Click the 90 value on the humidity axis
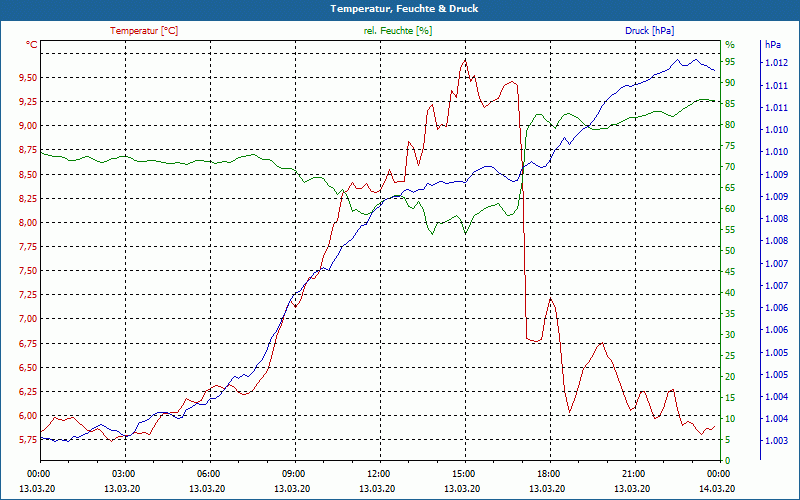This screenshot has height=500, width=800. click(x=730, y=83)
